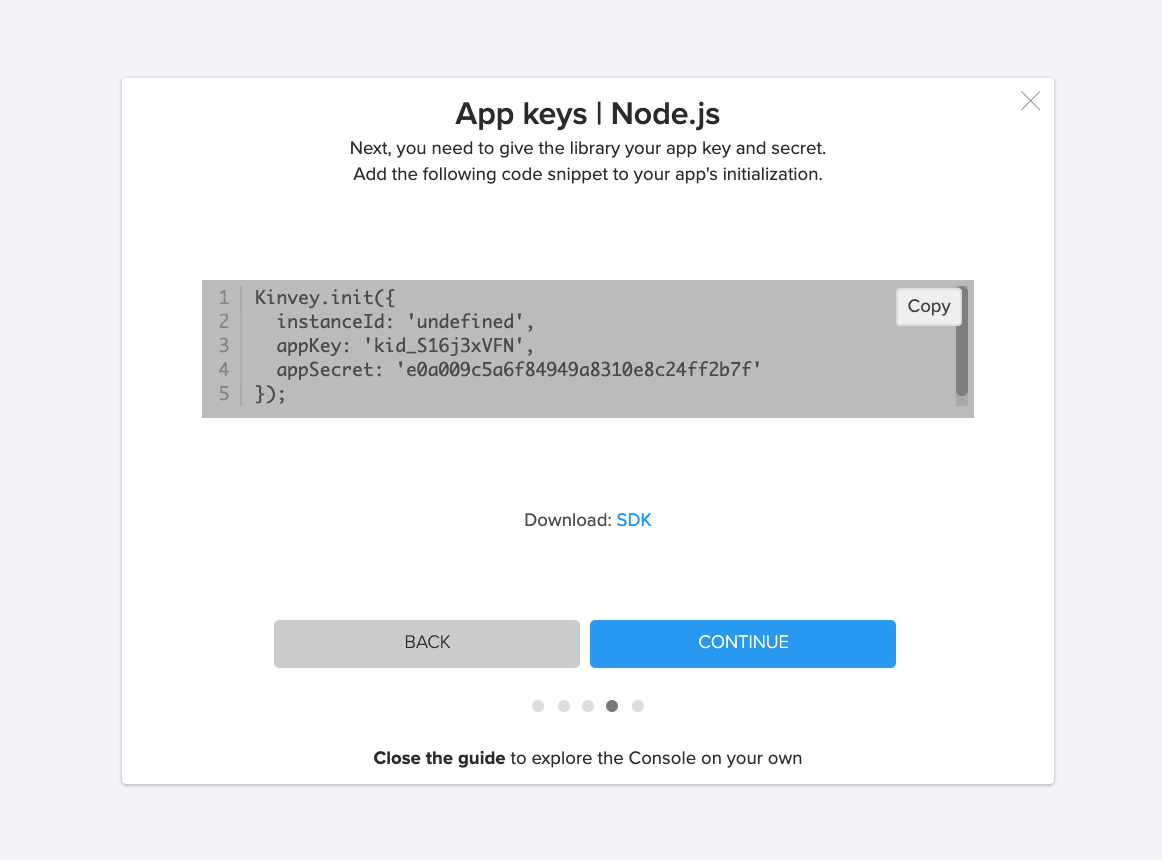
Task: Go to the third pagination dot
Action: [588, 706]
